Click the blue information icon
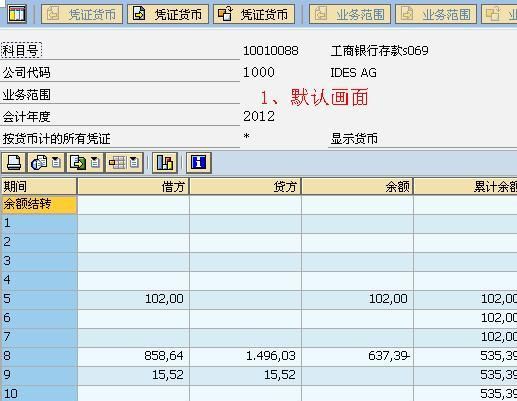 tap(199, 163)
